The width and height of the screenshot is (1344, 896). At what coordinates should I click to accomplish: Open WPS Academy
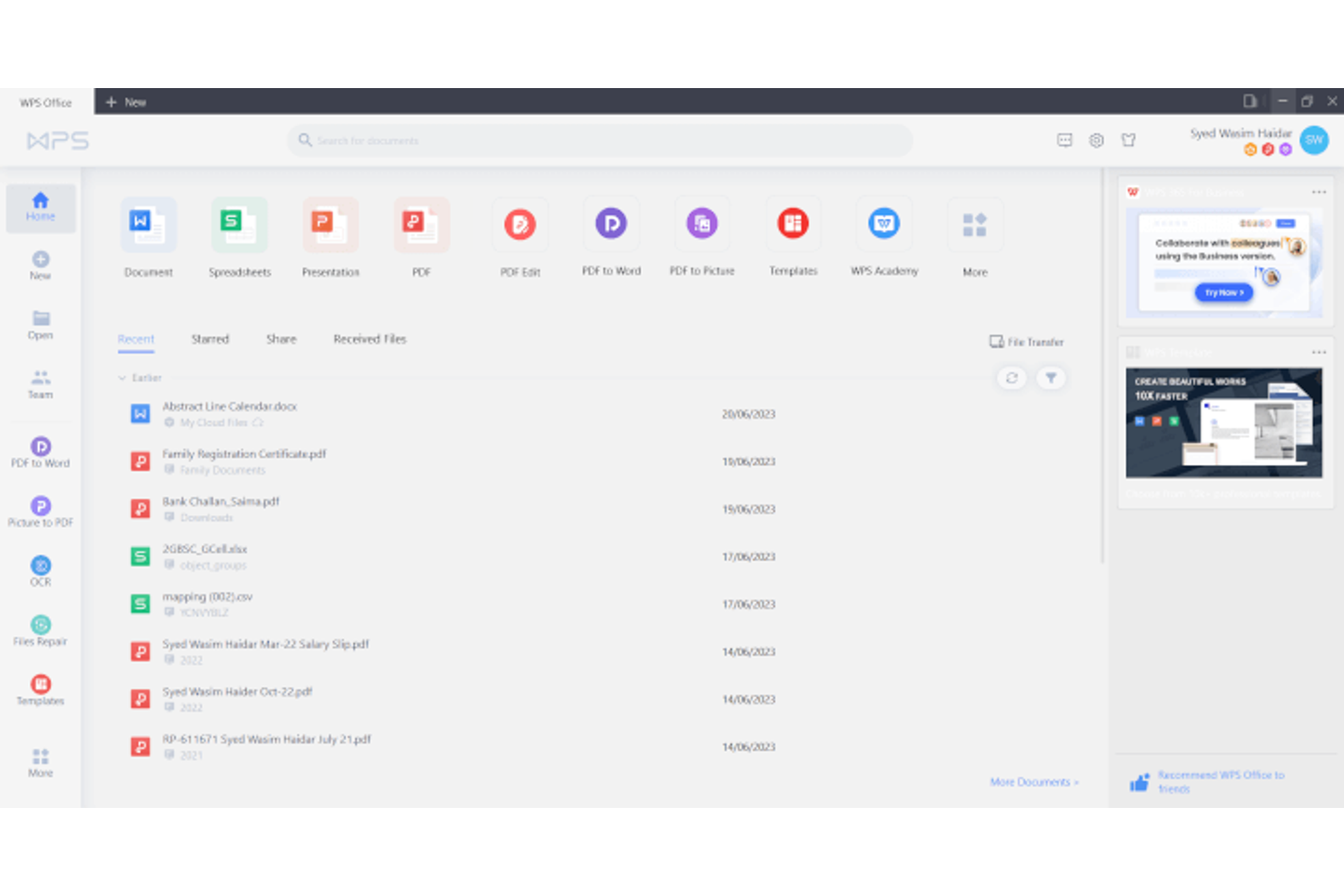pos(884,224)
